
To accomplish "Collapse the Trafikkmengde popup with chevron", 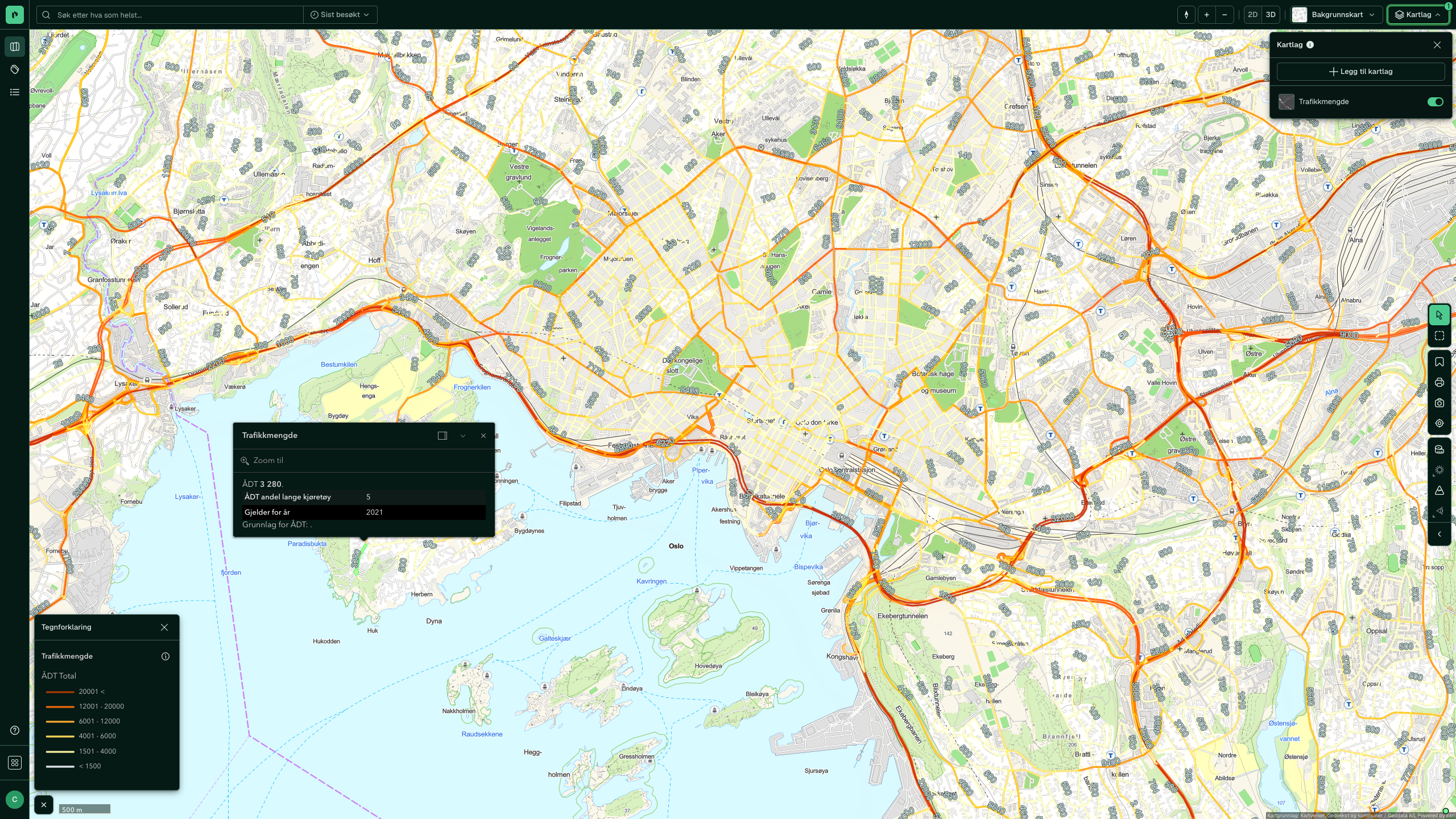I will click(463, 436).
